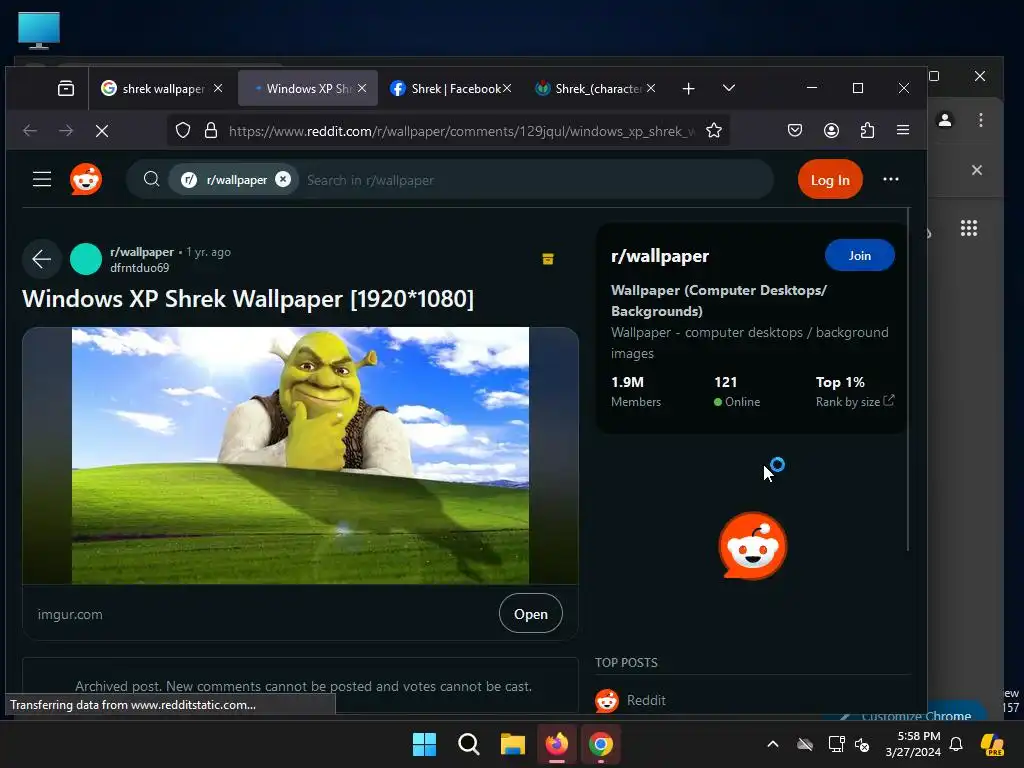
Task: Click the Reddit search magnifier icon
Action: (x=152, y=179)
